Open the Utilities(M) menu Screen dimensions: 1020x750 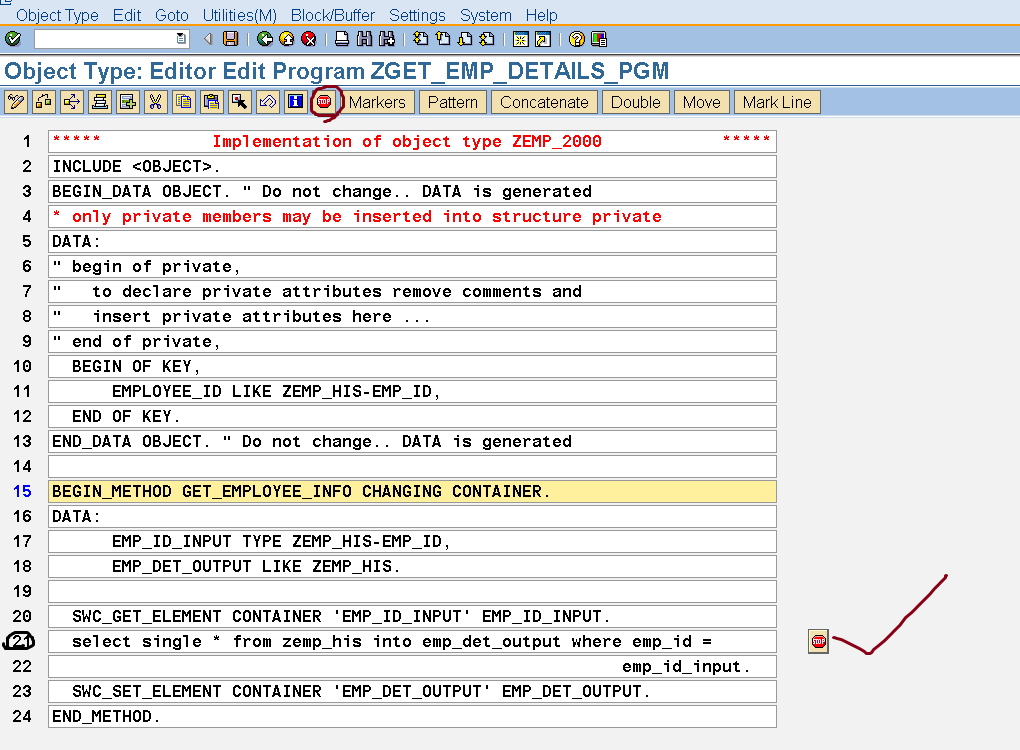[x=239, y=15]
